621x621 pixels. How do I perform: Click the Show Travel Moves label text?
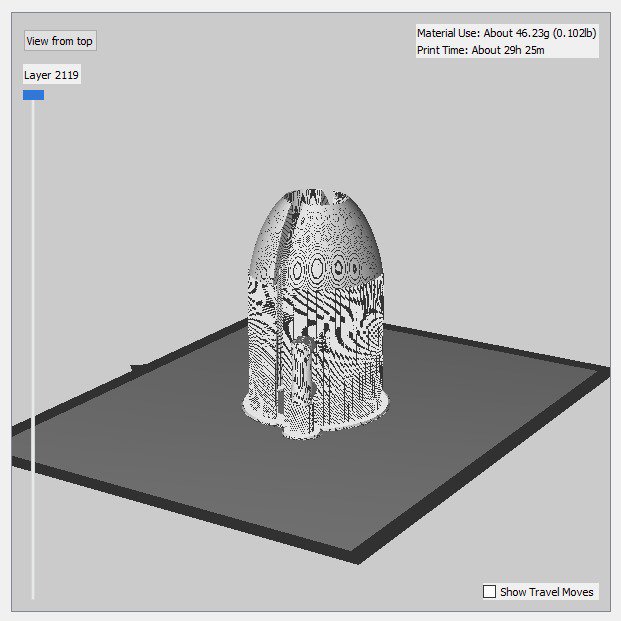547,592
